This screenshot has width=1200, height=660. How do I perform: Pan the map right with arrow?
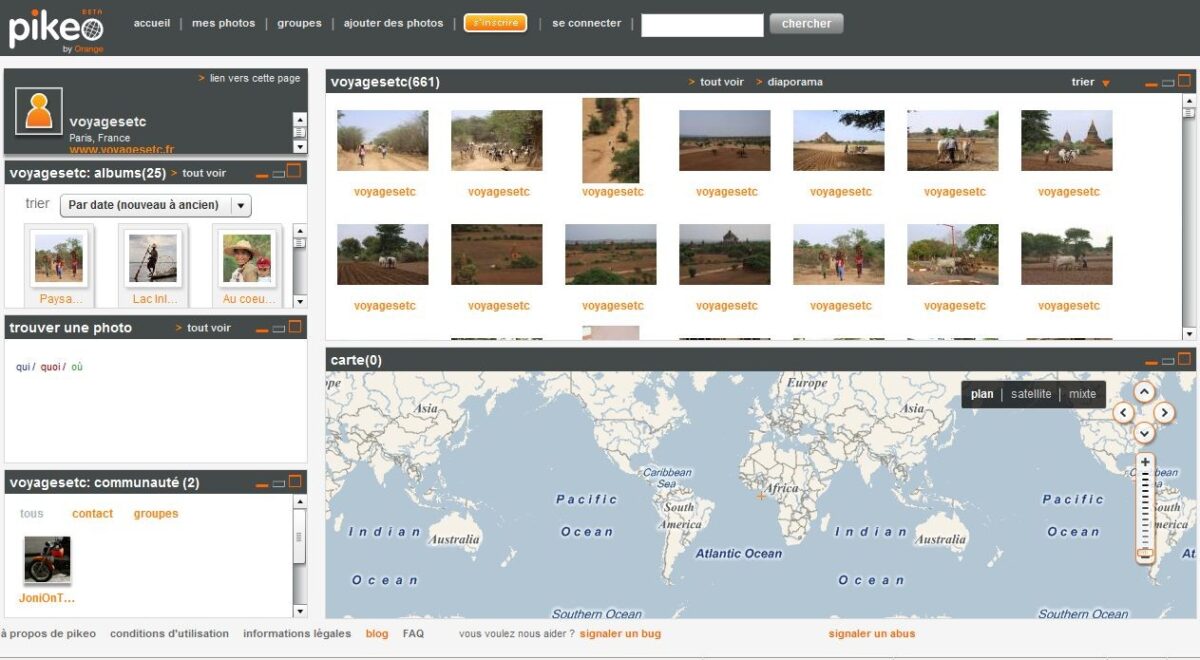(x=1165, y=413)
